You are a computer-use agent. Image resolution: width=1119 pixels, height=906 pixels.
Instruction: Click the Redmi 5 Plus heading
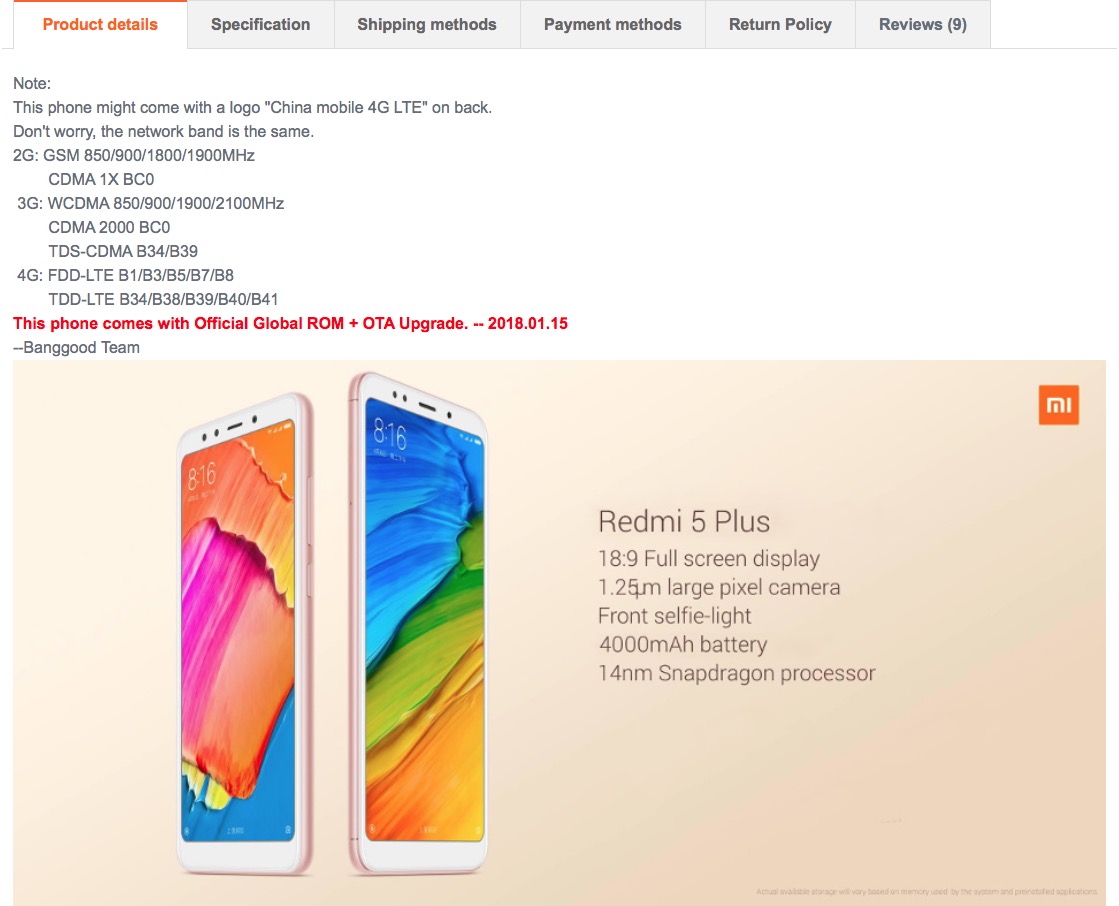tap(684, 521)
